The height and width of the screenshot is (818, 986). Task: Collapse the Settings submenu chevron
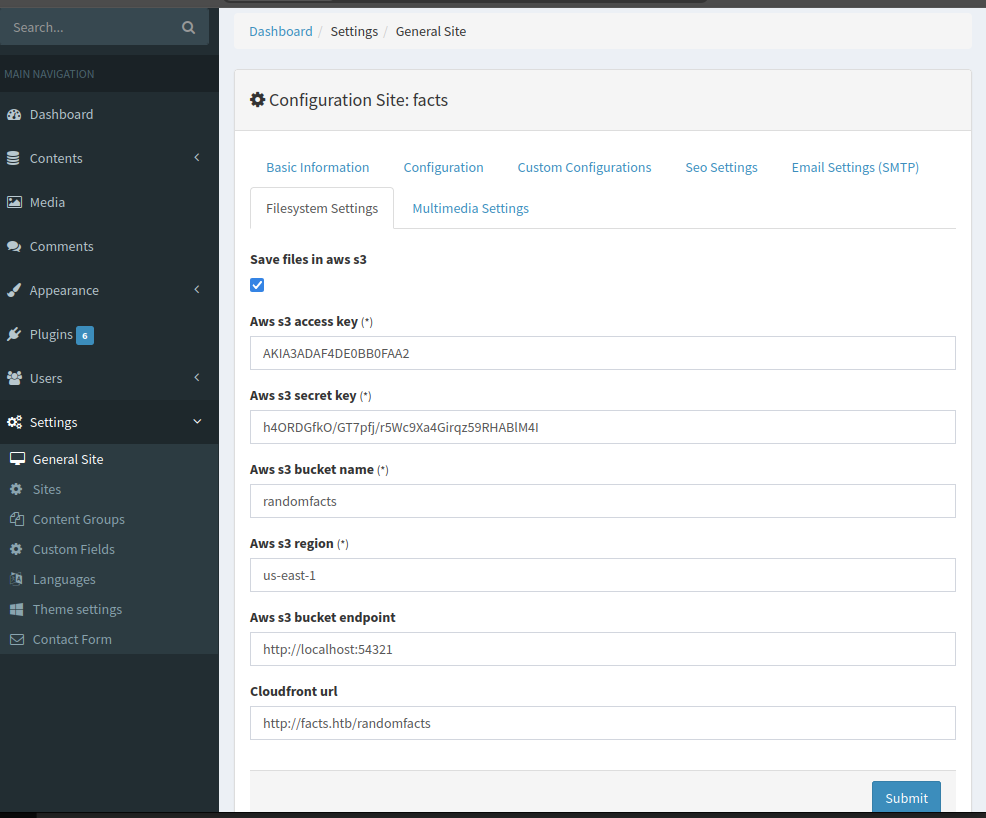pos(197,421)
